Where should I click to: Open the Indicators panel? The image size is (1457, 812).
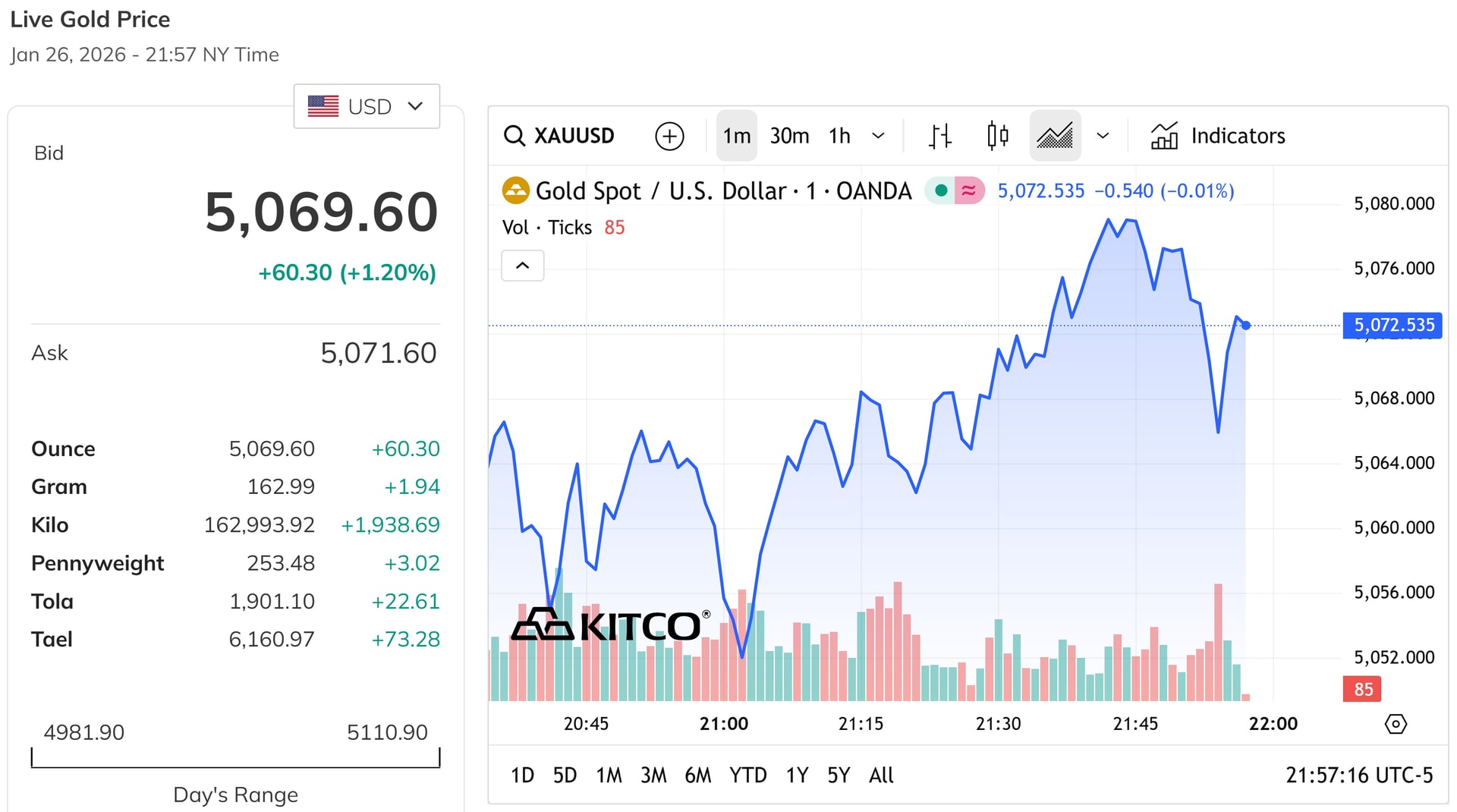click(1217, 136)
